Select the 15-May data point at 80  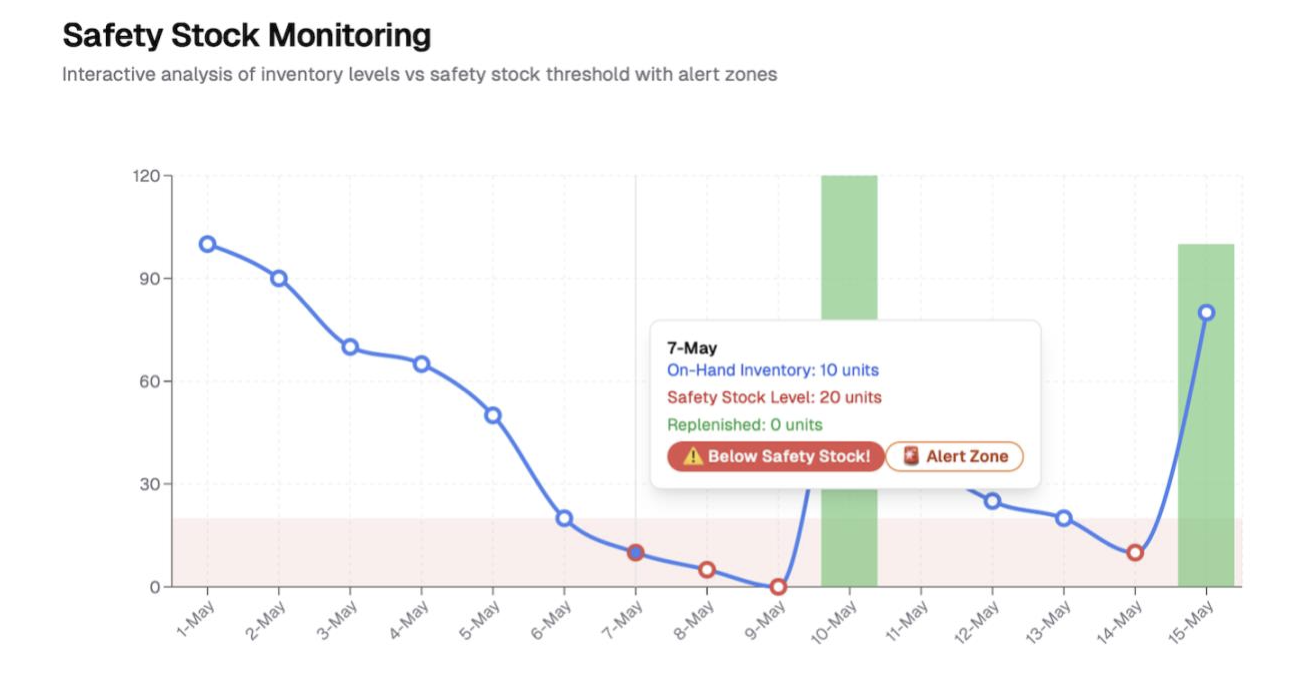coord(1206,313)
